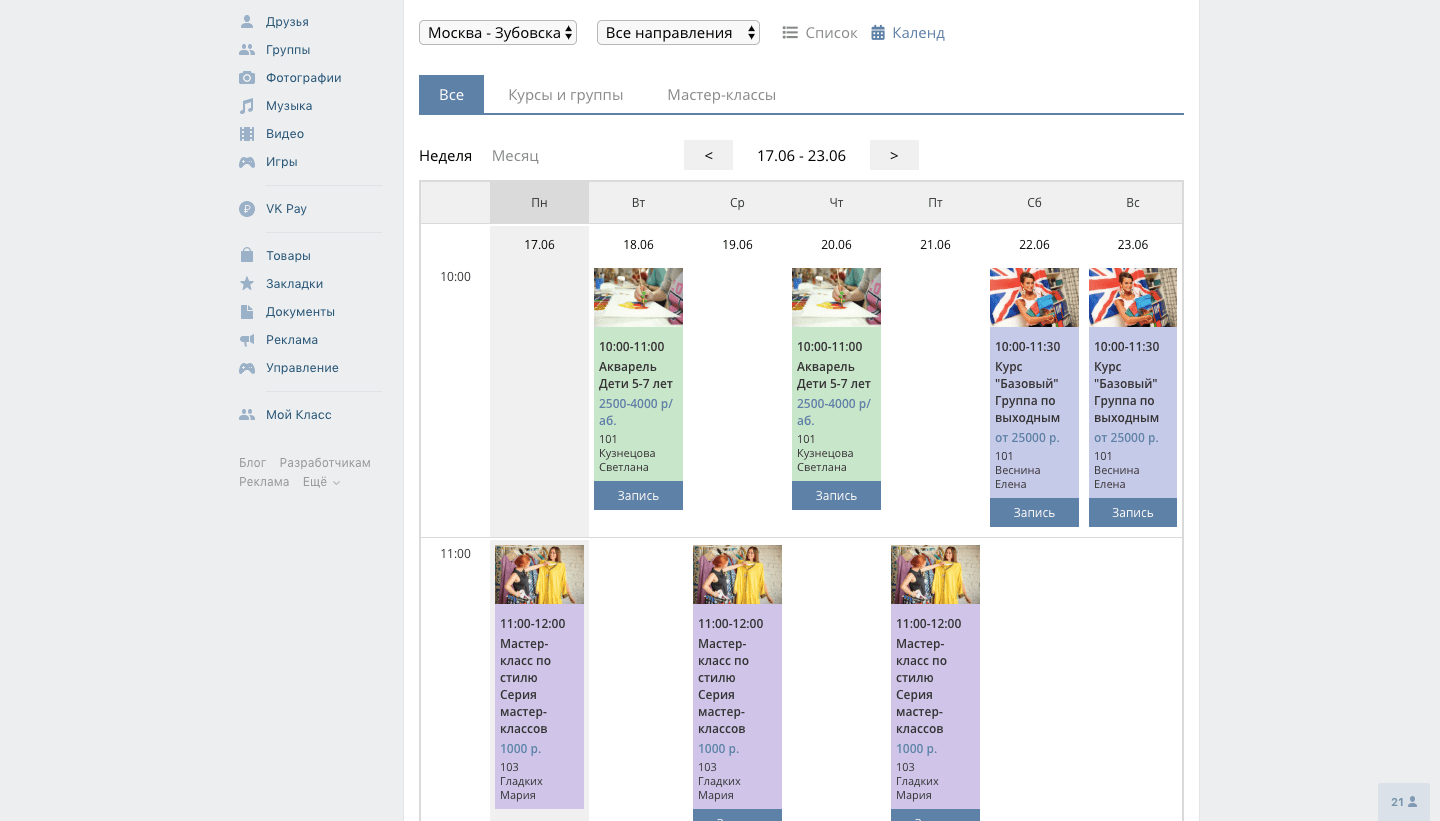Click 2500-4000 р/аб. price on Tuesday class
The image size is (1440, 821).
pyautogui.click(x=636, y=412)
